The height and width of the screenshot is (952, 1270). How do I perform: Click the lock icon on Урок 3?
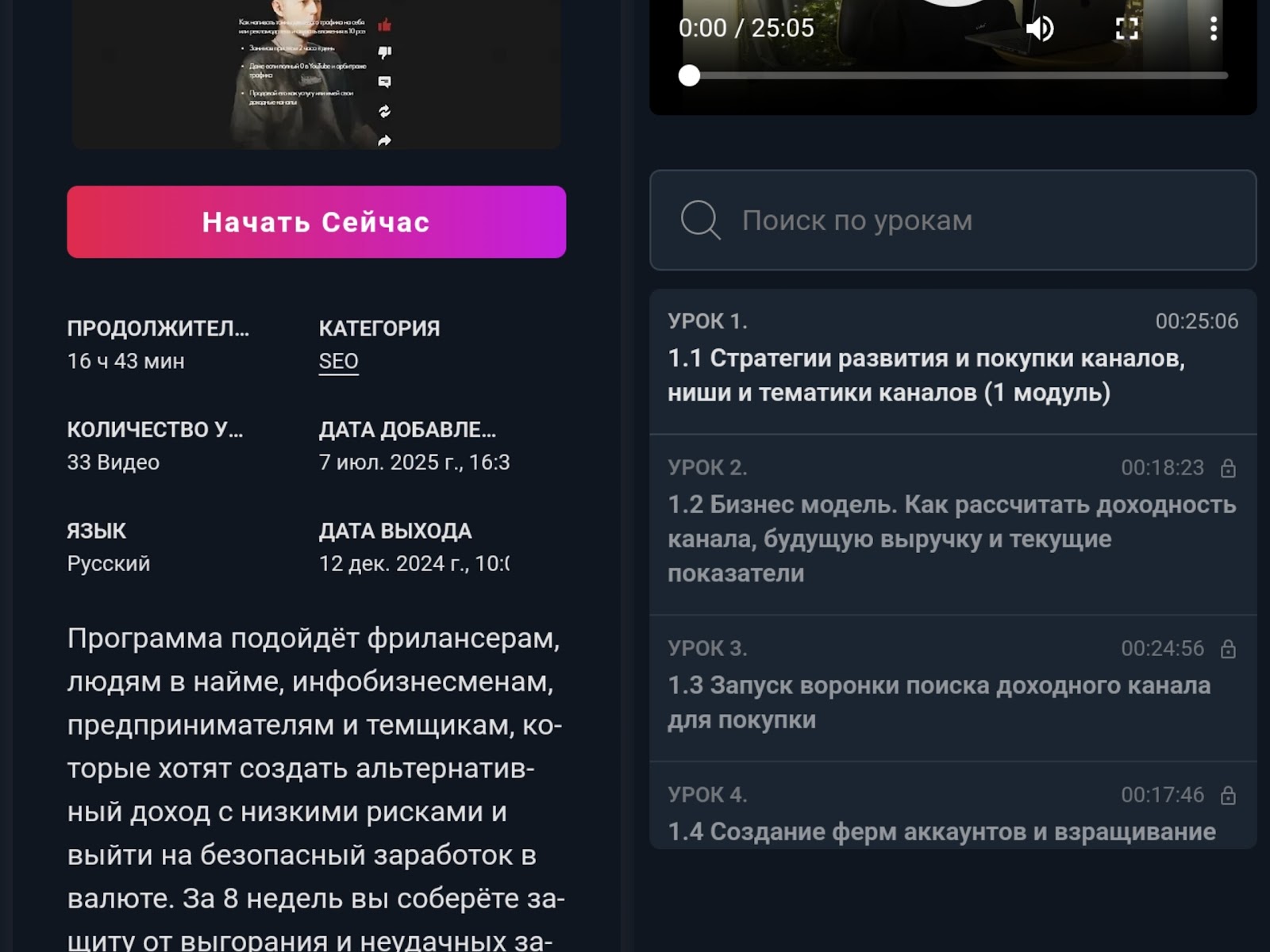click(x=1228, y=649)
